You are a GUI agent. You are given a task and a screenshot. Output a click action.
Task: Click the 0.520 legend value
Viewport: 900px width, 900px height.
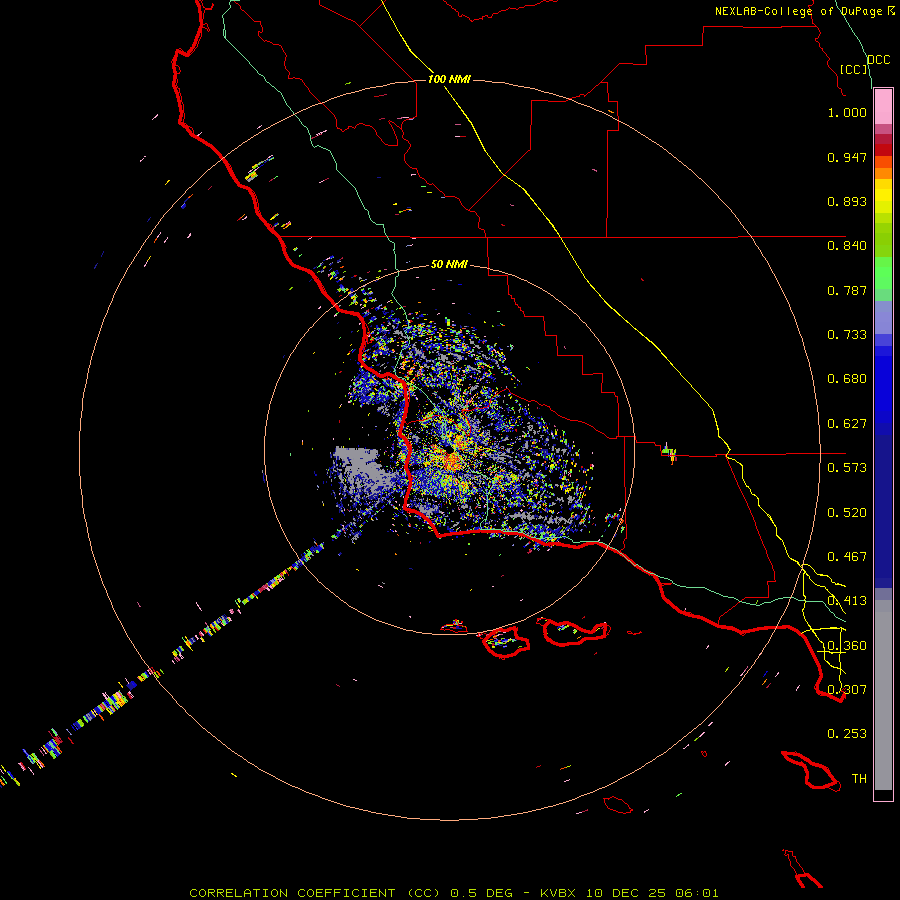(x=847, y=513)
